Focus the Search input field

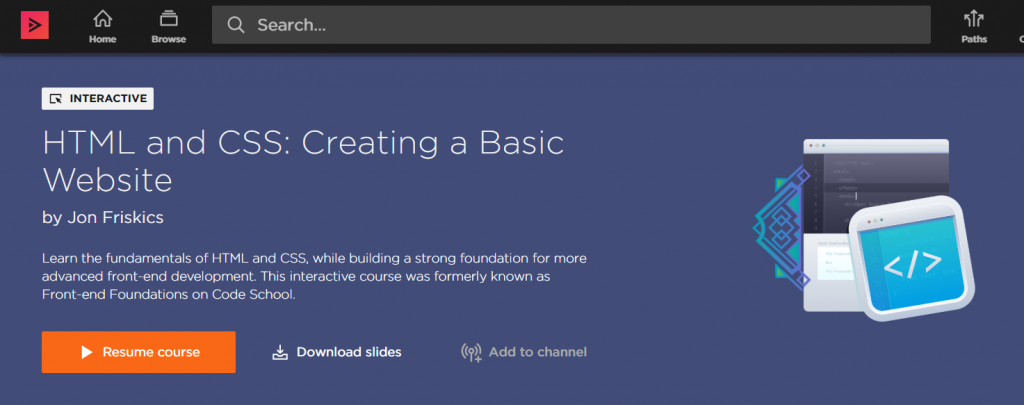click(571, 25)
